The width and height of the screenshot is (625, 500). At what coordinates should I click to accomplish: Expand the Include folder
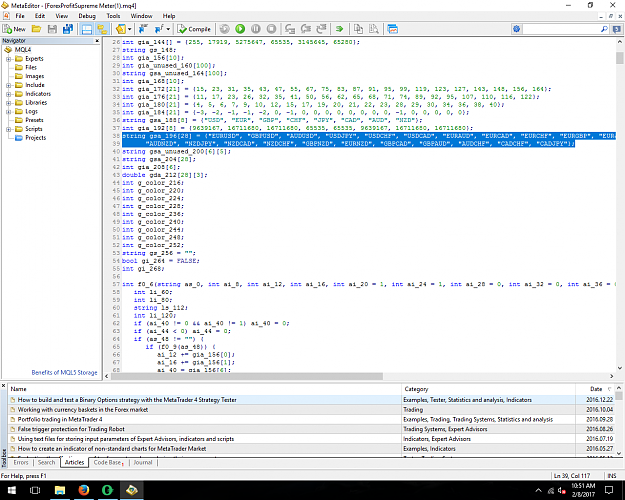(x=8, y=85)
